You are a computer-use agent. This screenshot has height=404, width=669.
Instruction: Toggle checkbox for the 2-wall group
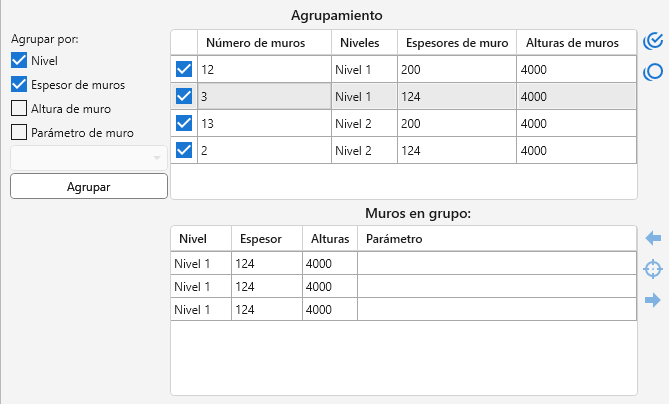[x=184, y=151]
